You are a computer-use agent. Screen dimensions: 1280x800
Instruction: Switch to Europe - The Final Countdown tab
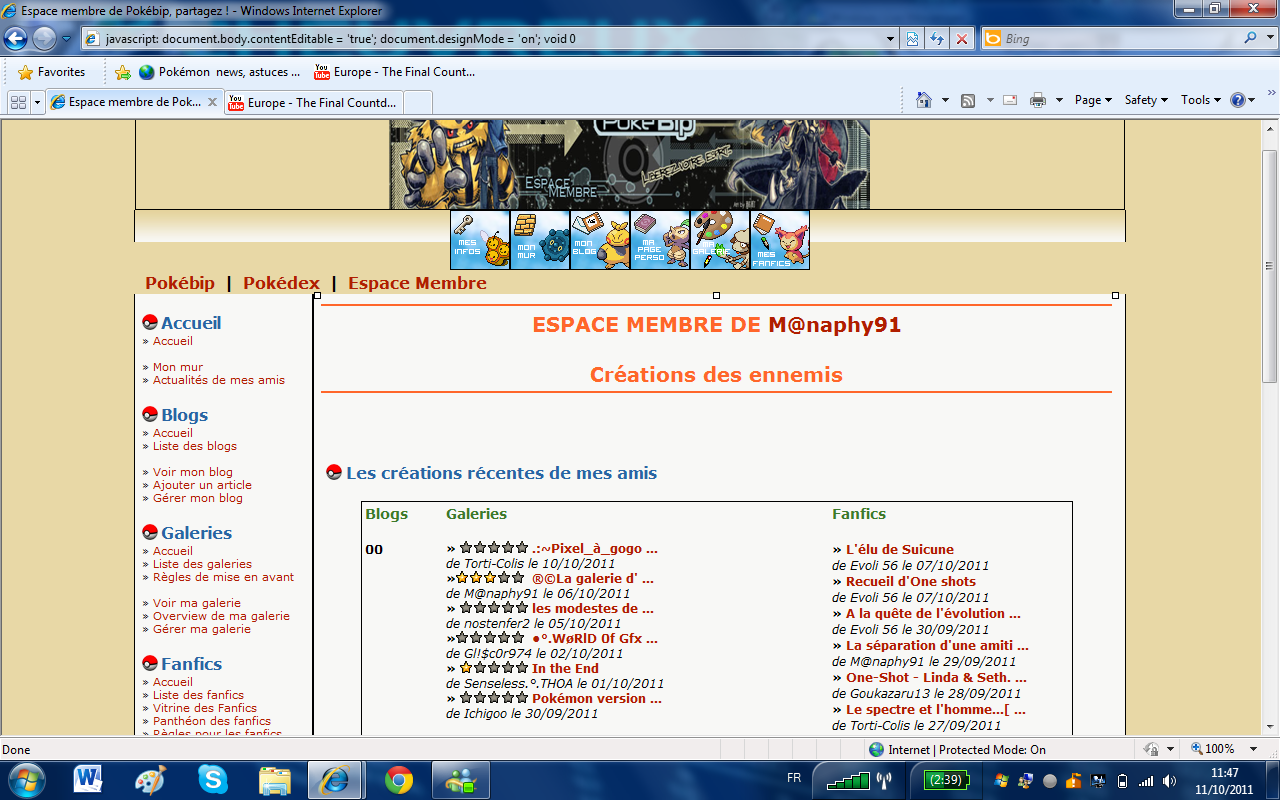[313, 102]
